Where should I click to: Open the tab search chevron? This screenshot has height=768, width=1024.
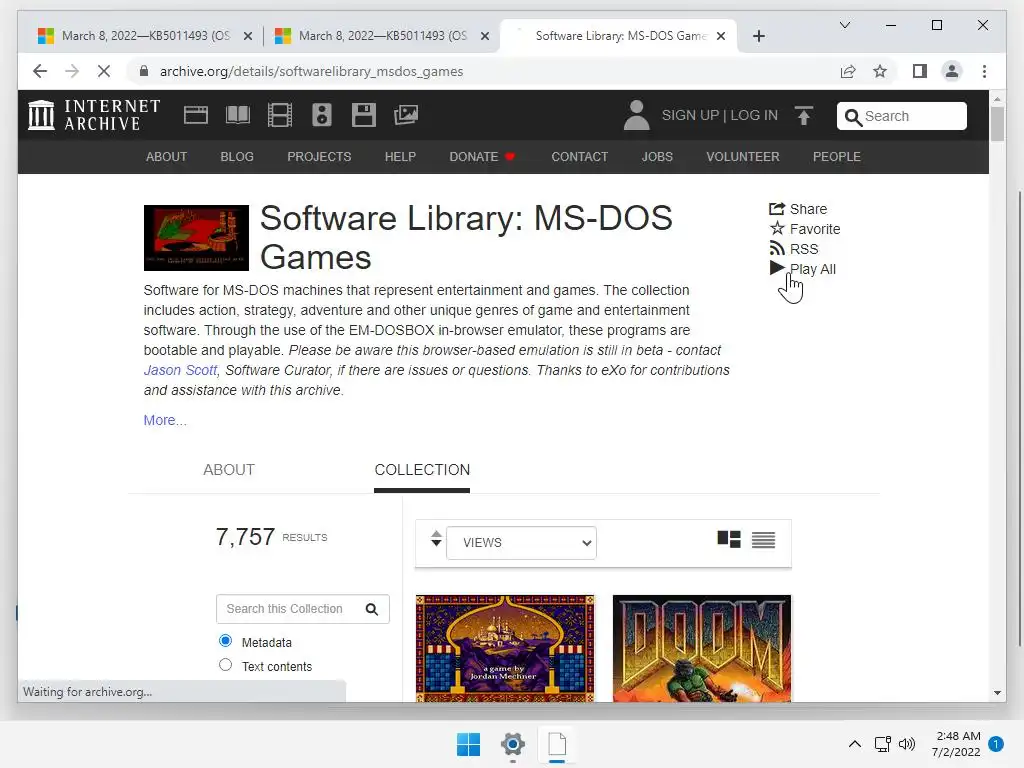[844, 25]
